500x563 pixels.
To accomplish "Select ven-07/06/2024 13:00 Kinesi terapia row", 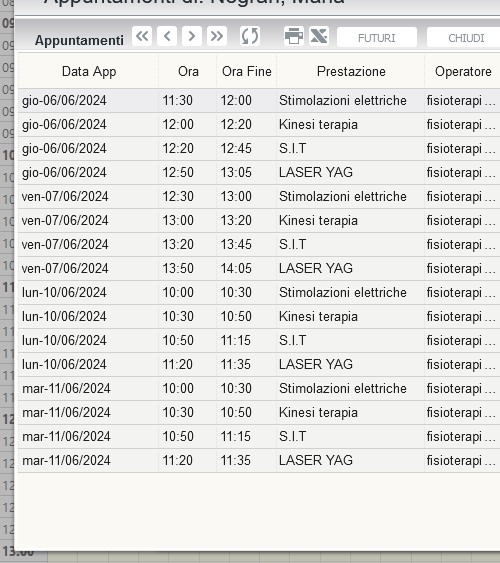I will 259,220.
